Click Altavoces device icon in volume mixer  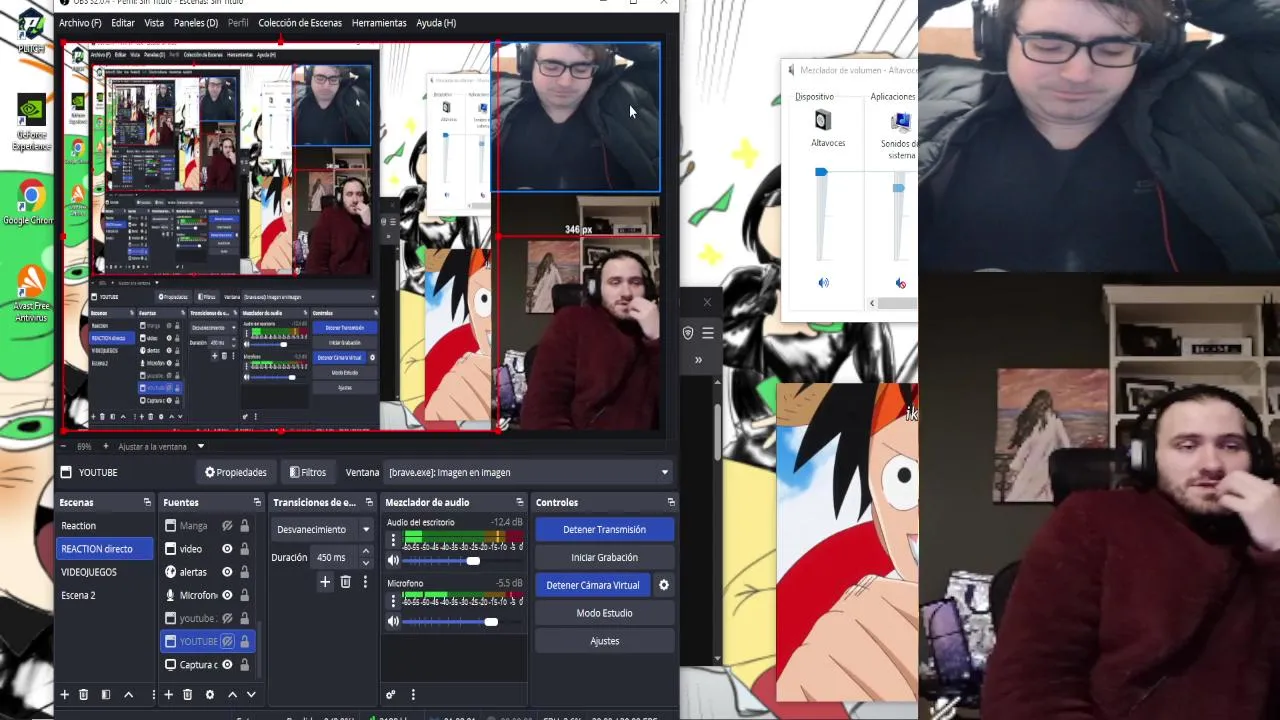click(823, 121)
